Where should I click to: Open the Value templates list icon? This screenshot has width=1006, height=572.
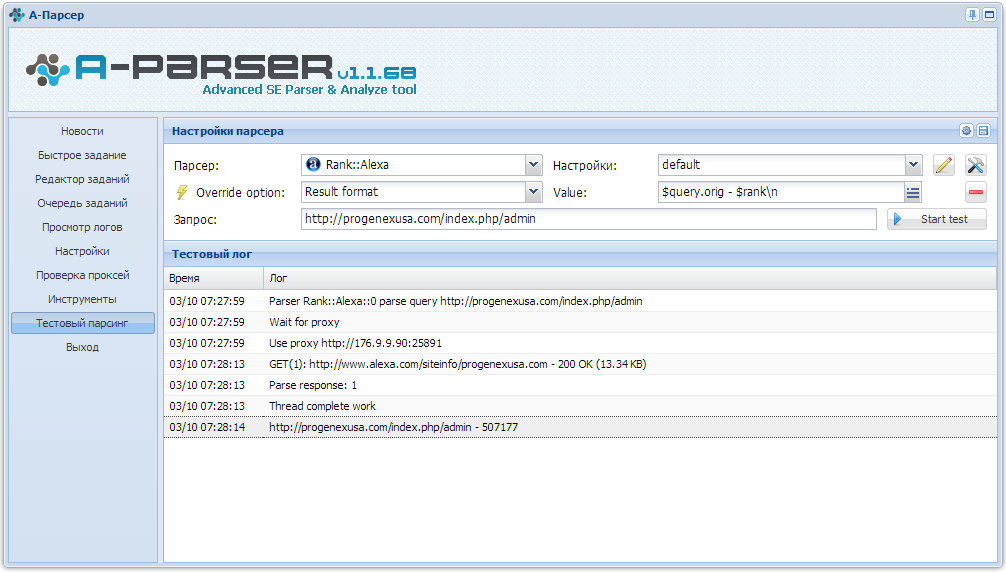coord(913,192)
